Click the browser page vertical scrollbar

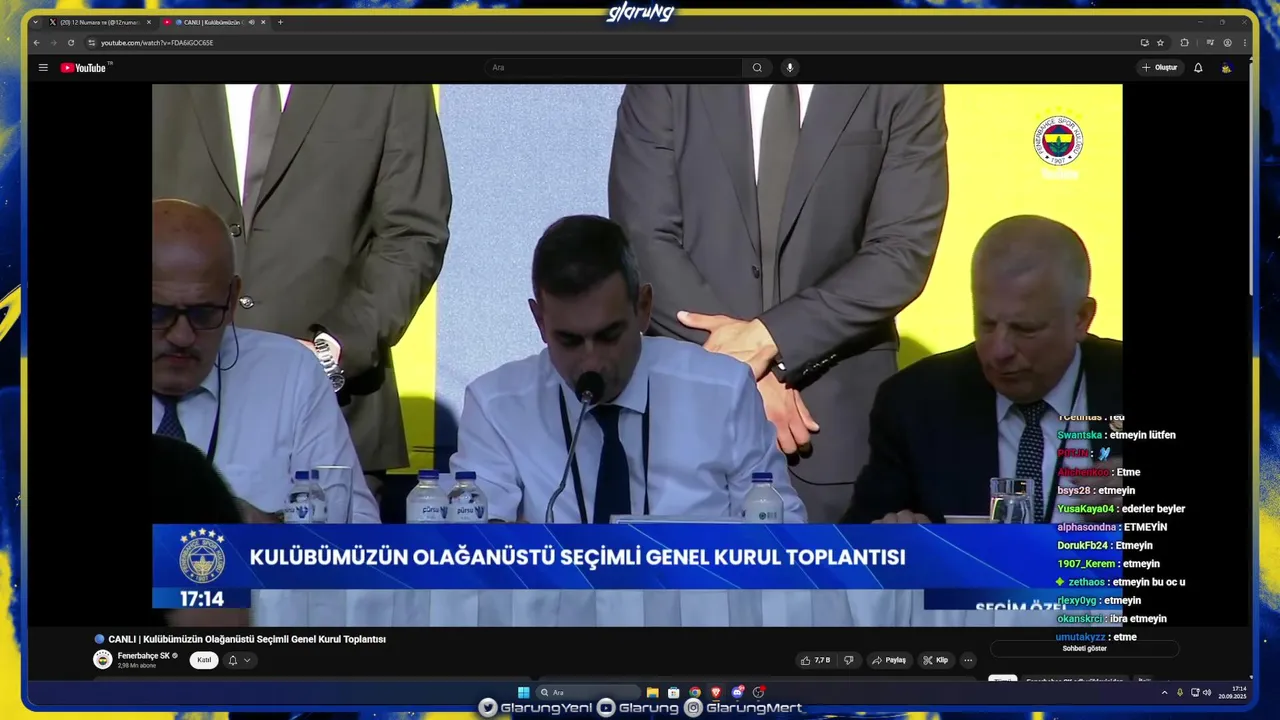coord(1250,180)
